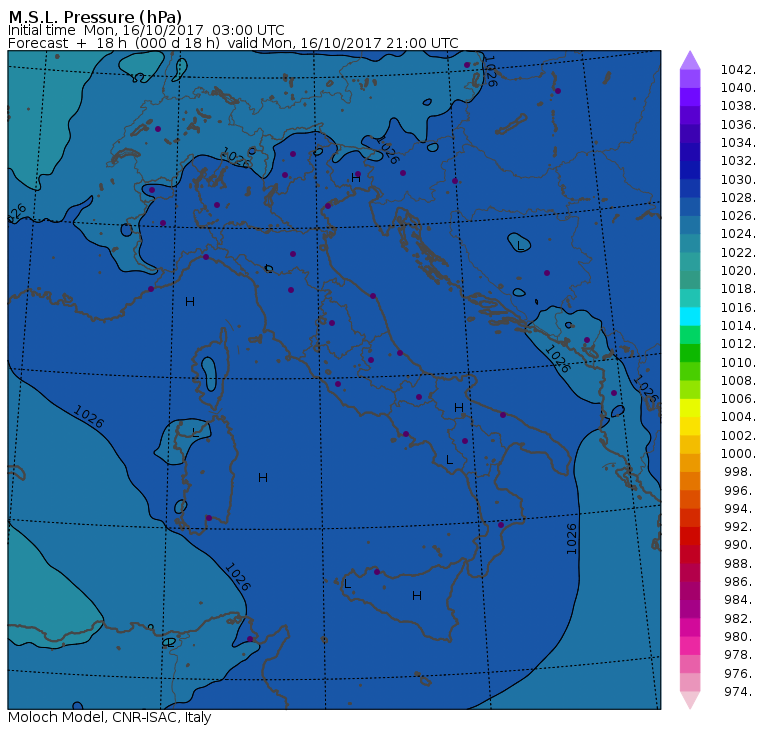This screenshot has height=731, width=760.
Task: Pick the orange band between 998 and 1000
Action: pyautogui.click(x=690, y=462)
